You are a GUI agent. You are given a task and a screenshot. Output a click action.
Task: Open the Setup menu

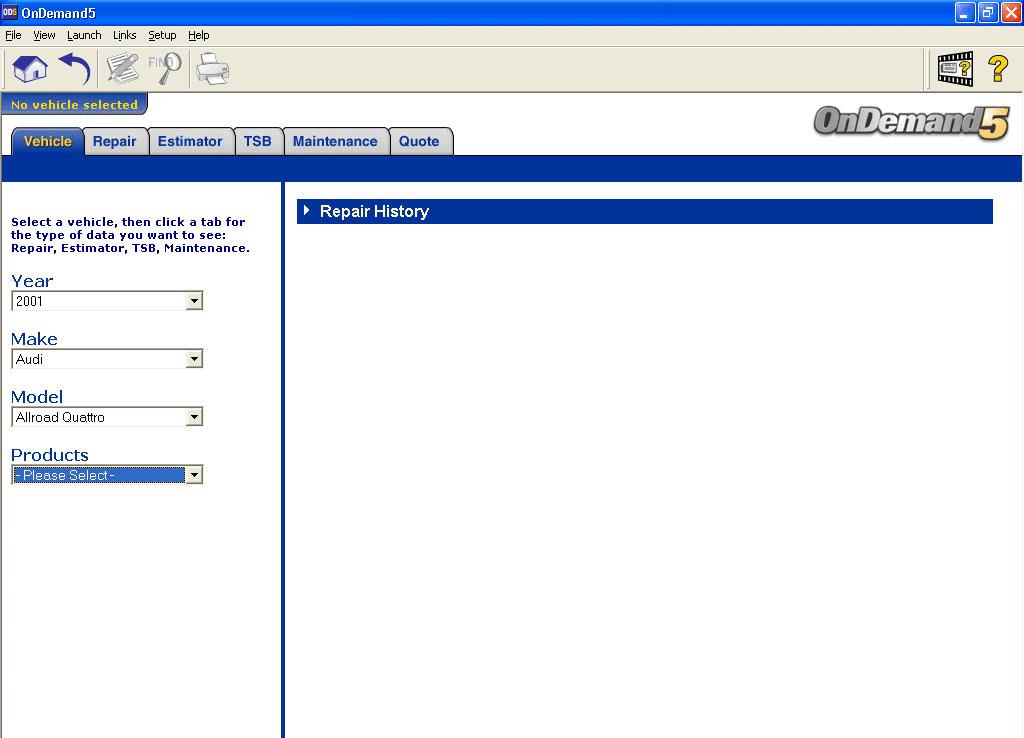click(162, 35)
